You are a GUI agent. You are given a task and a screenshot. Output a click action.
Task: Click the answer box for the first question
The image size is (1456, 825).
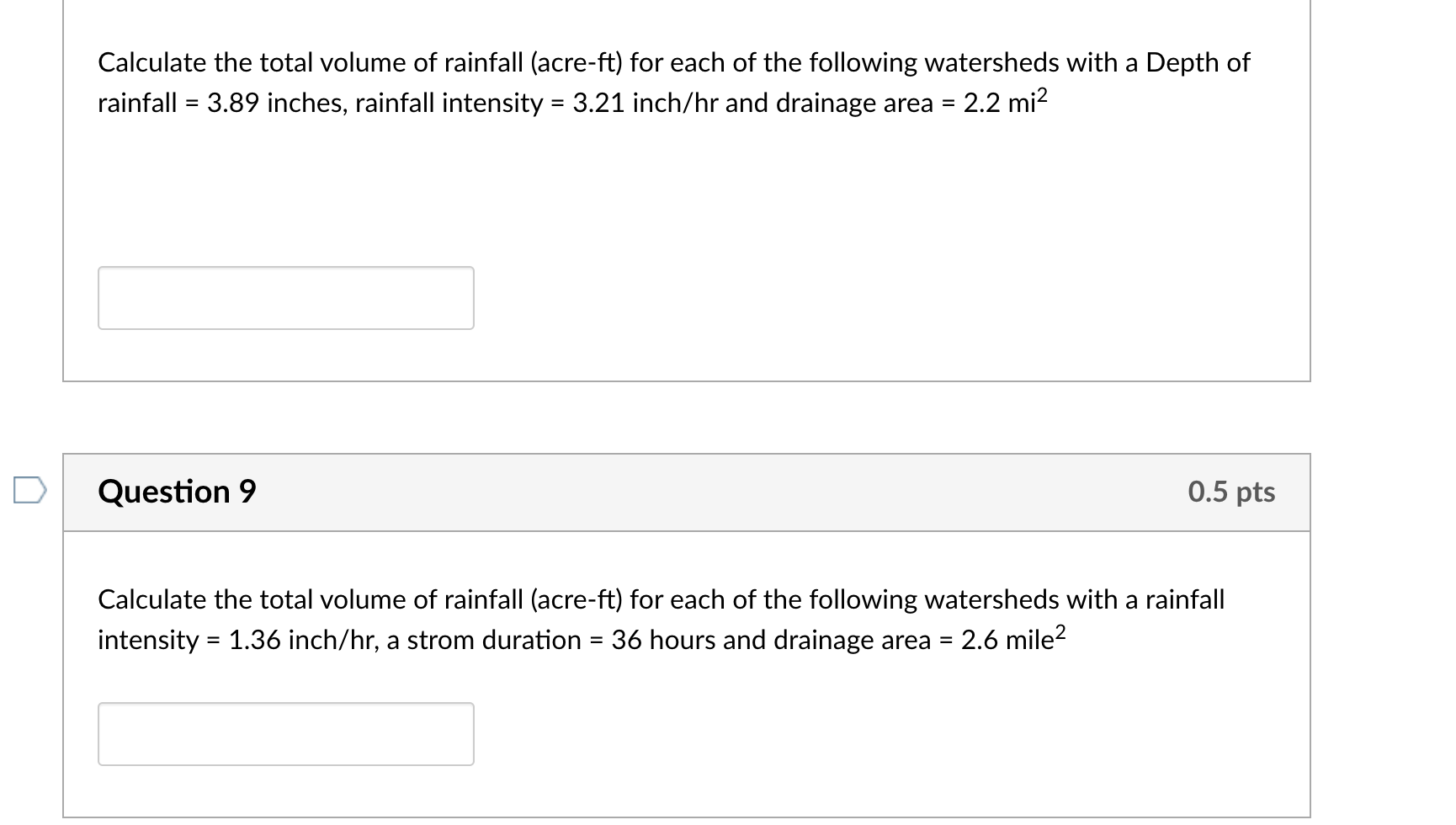click(286, 297)
